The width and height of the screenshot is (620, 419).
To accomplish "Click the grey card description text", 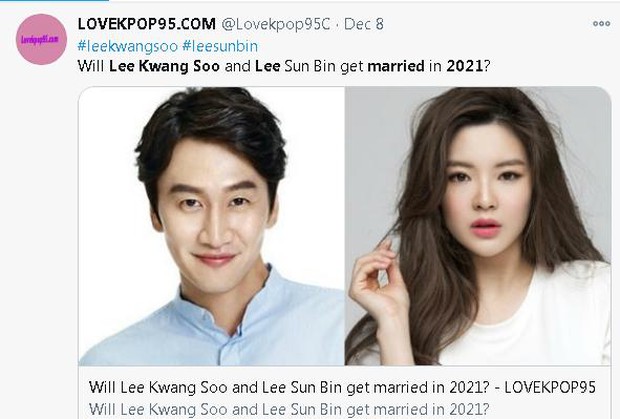I will pos(289,409).
